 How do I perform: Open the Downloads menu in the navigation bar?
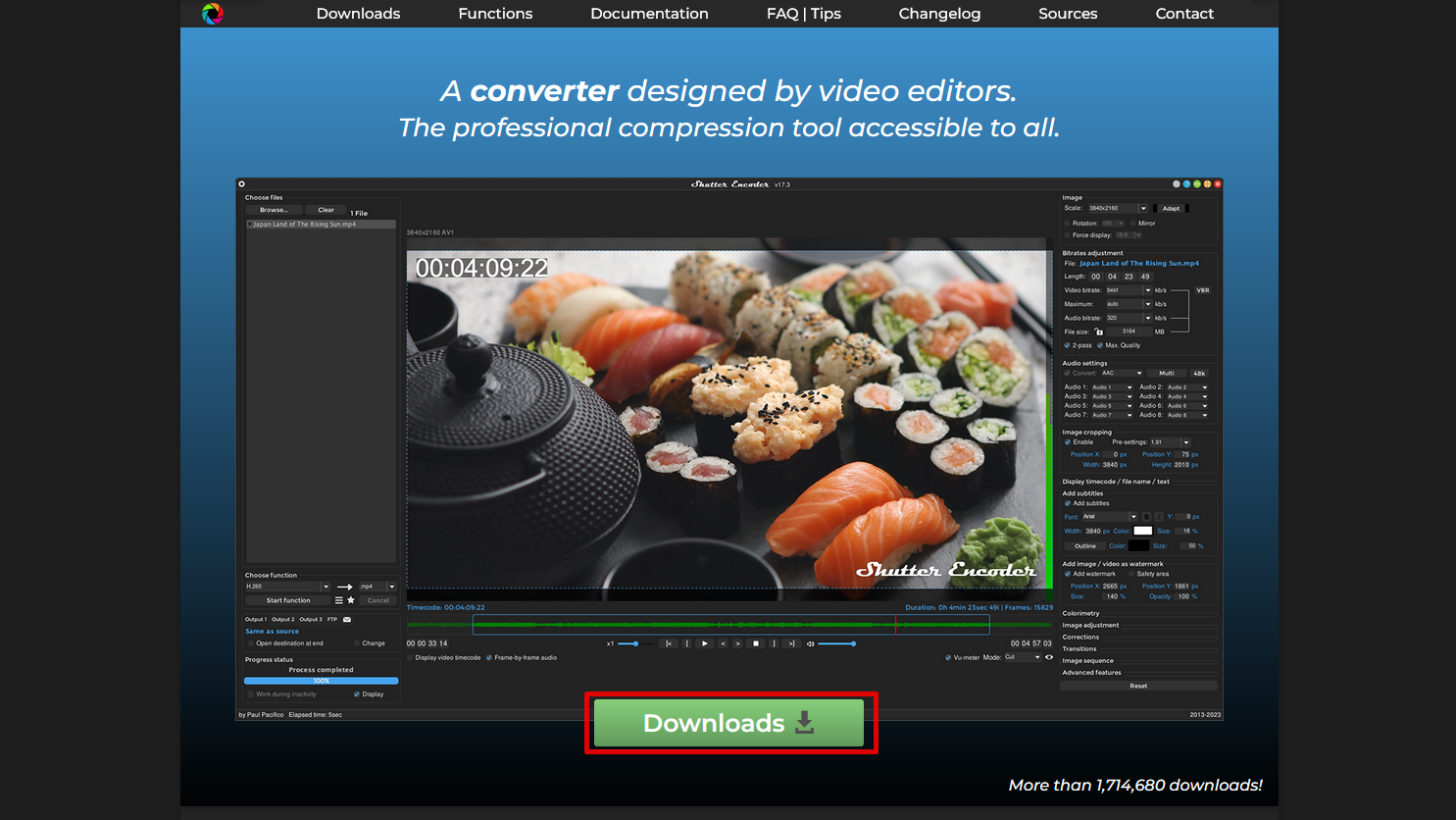(358, 14)
